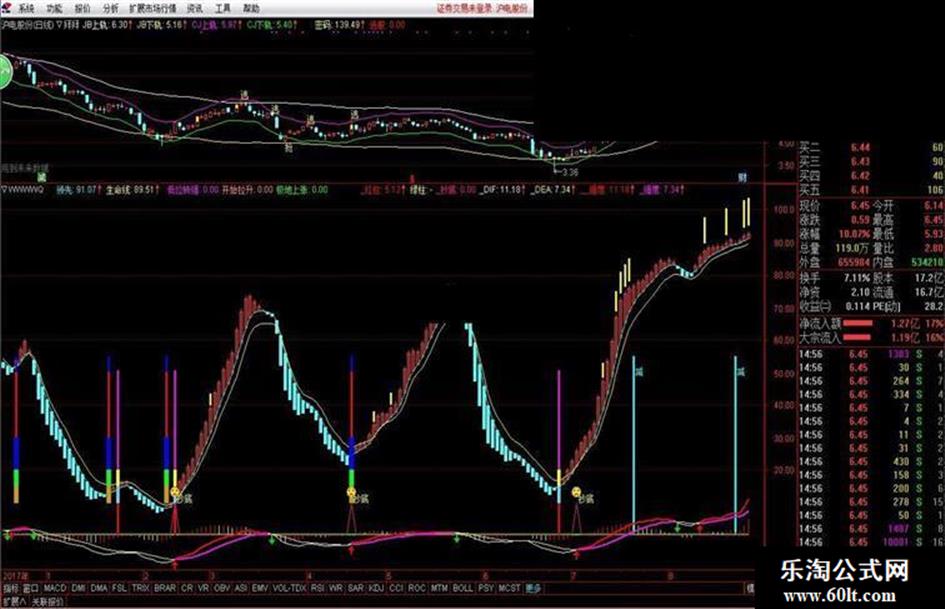Image resolution: width=945 pixels, height=609 pixels.
Task: Click the first cyan 减 vertical signal line
Action: click(x=633, y=445)
